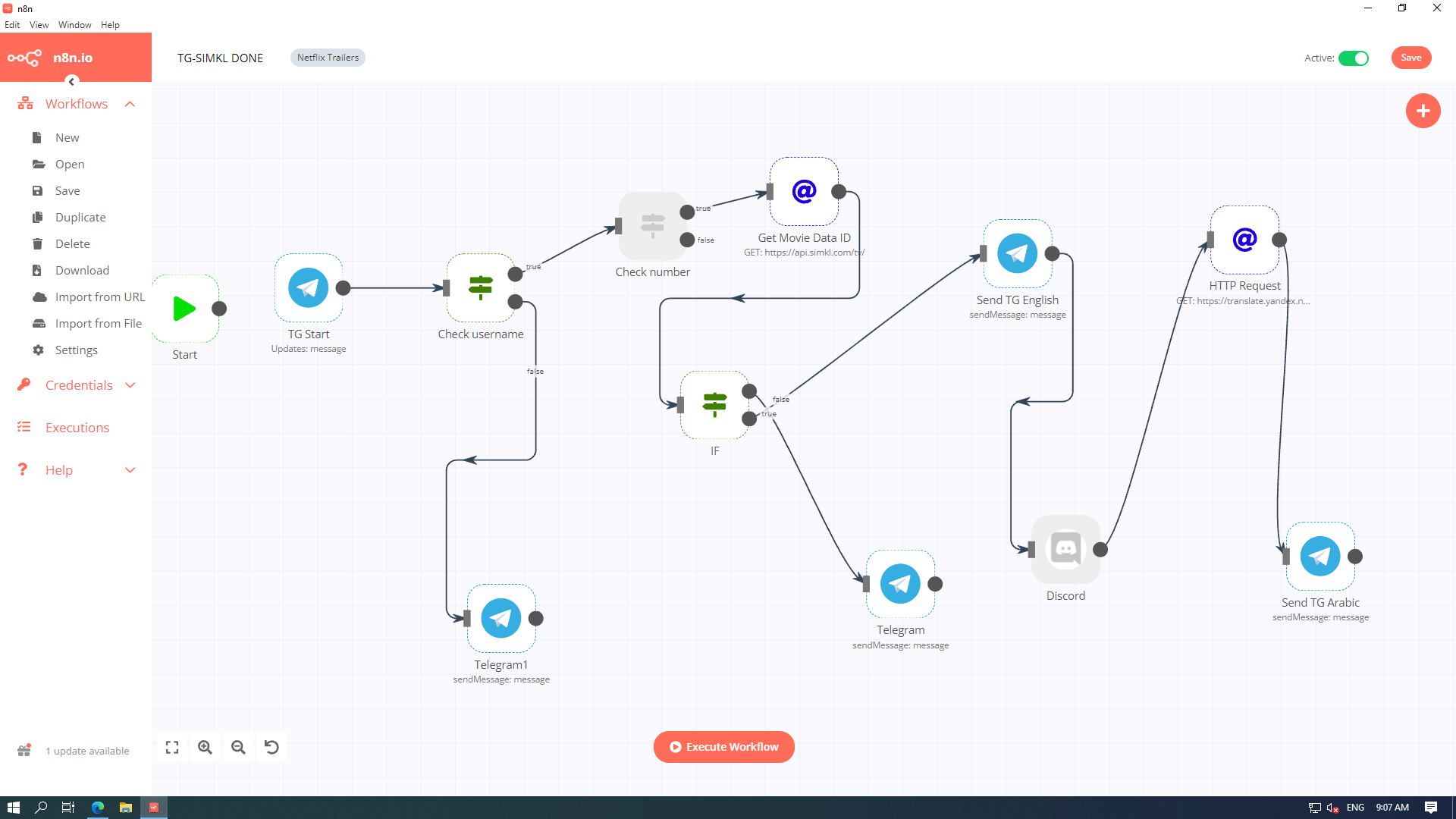This screenshot has width=1456, height=819.
Task: Open the Get Movie Data ID node
Action: click(x=804, y=191)
